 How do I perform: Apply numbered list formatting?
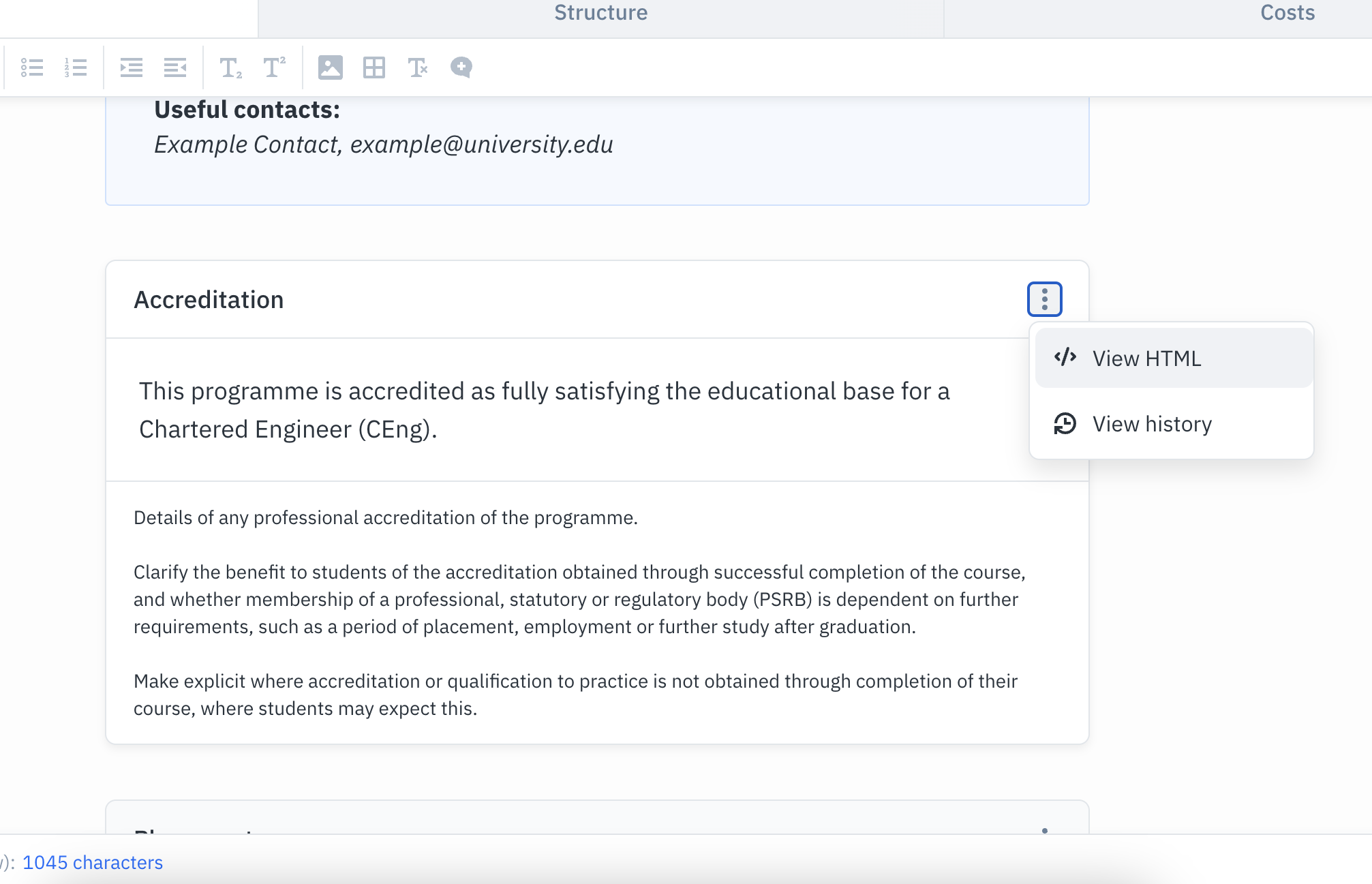(x=76, y=67)
